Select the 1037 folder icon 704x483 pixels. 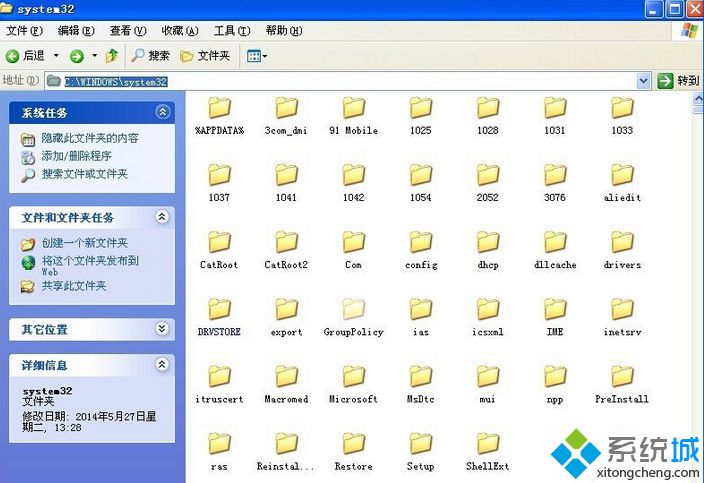pyautogui.click(x=220, y=175)
